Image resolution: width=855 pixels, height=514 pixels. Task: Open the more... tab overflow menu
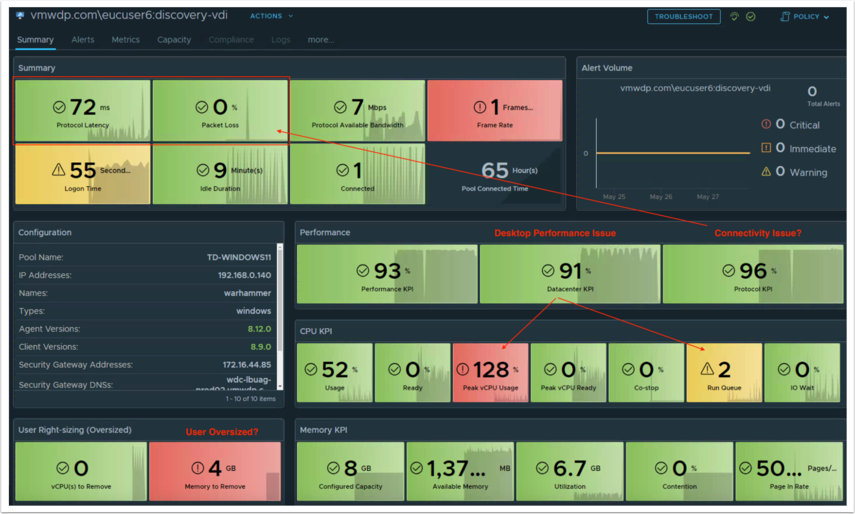click(x=320, y=40)
